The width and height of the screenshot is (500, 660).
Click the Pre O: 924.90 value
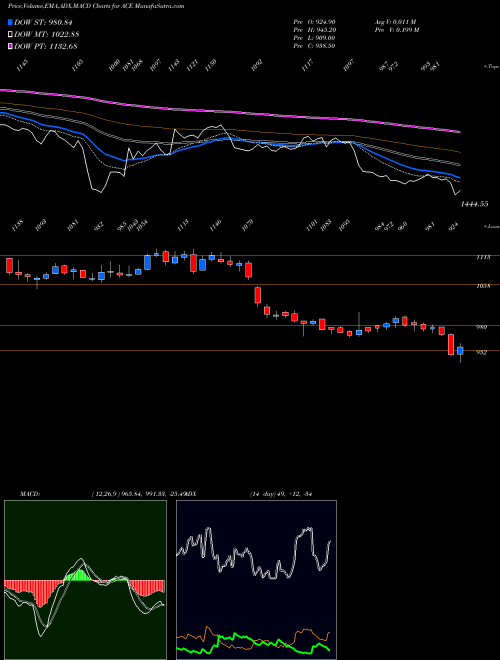point(314,22)
